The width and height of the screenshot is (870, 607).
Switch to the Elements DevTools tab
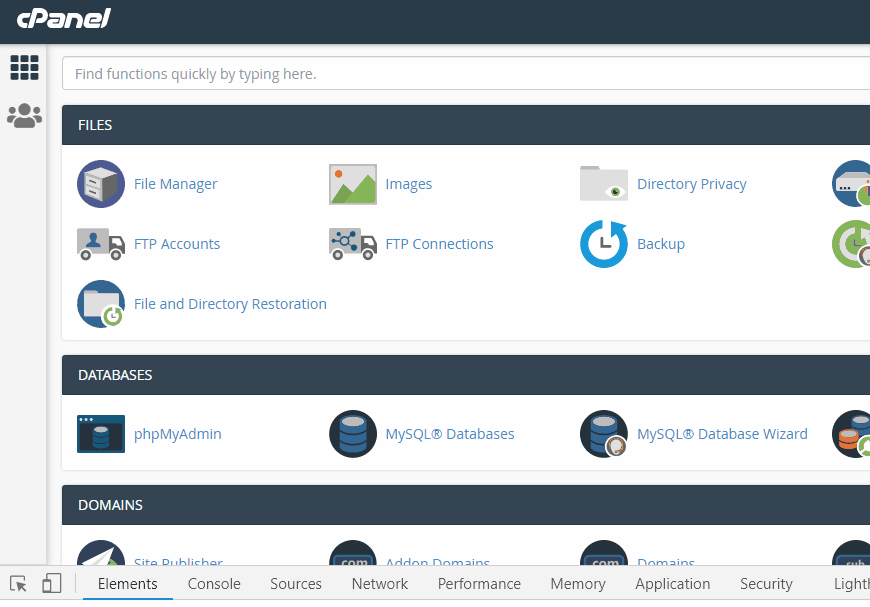pos(128,584)
